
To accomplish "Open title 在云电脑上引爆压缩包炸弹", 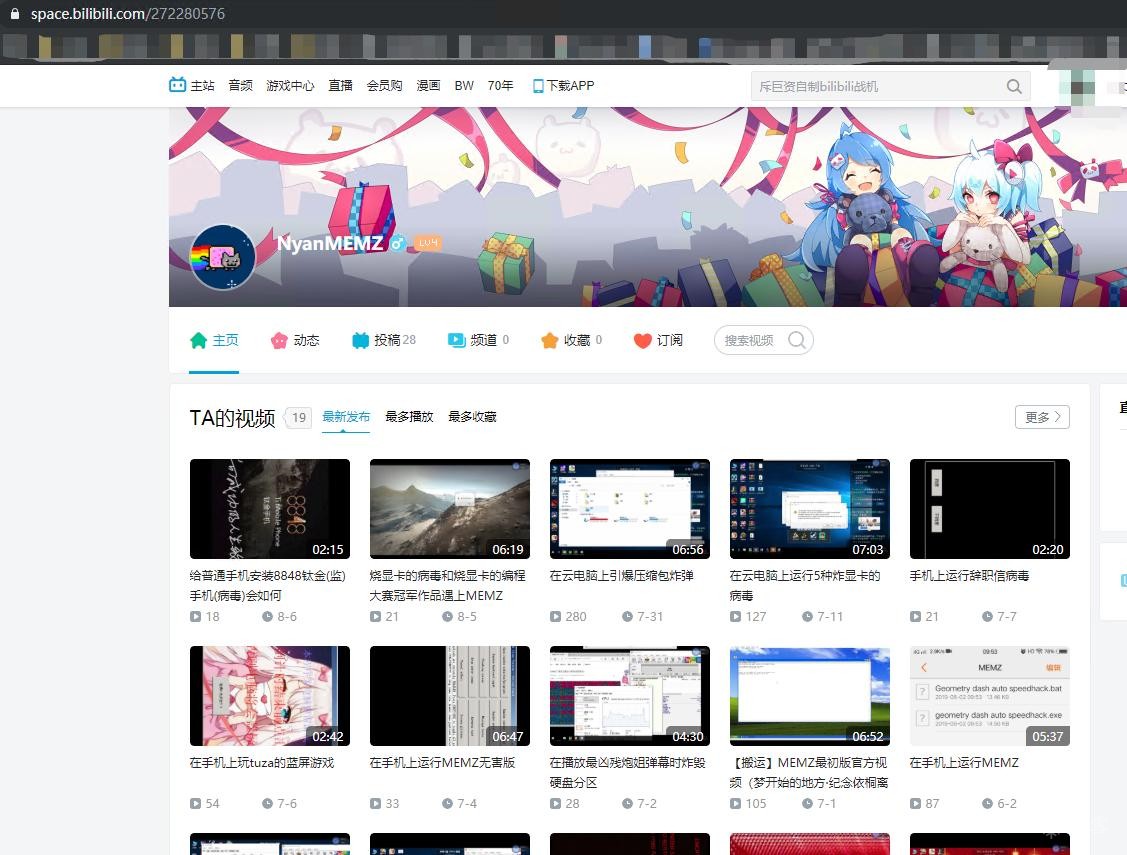I will 622,576.
